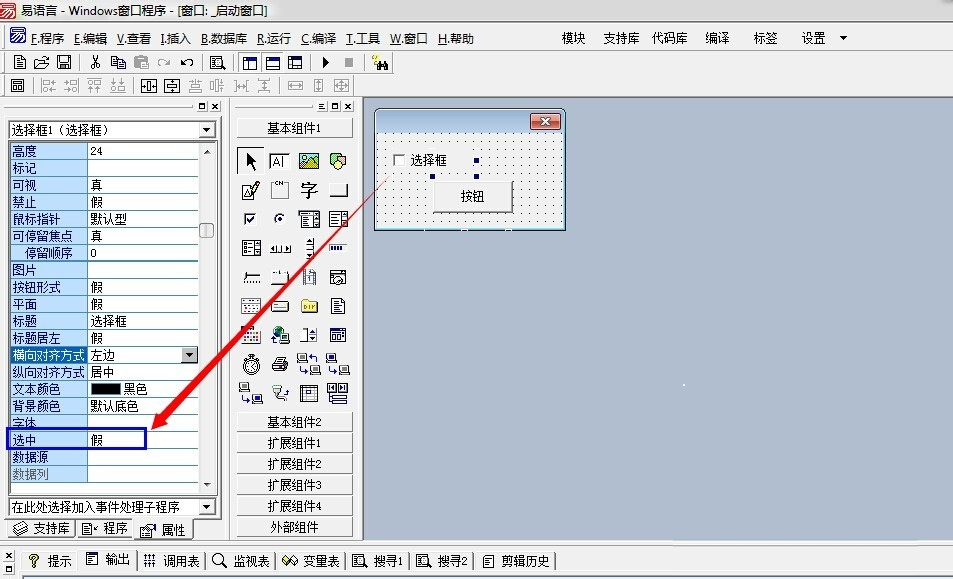This screenshot has height=579, width=953.
Task: Open the event subroutine dropdown 在此处选择加入事件处理子程序
Action: point(207,506)
